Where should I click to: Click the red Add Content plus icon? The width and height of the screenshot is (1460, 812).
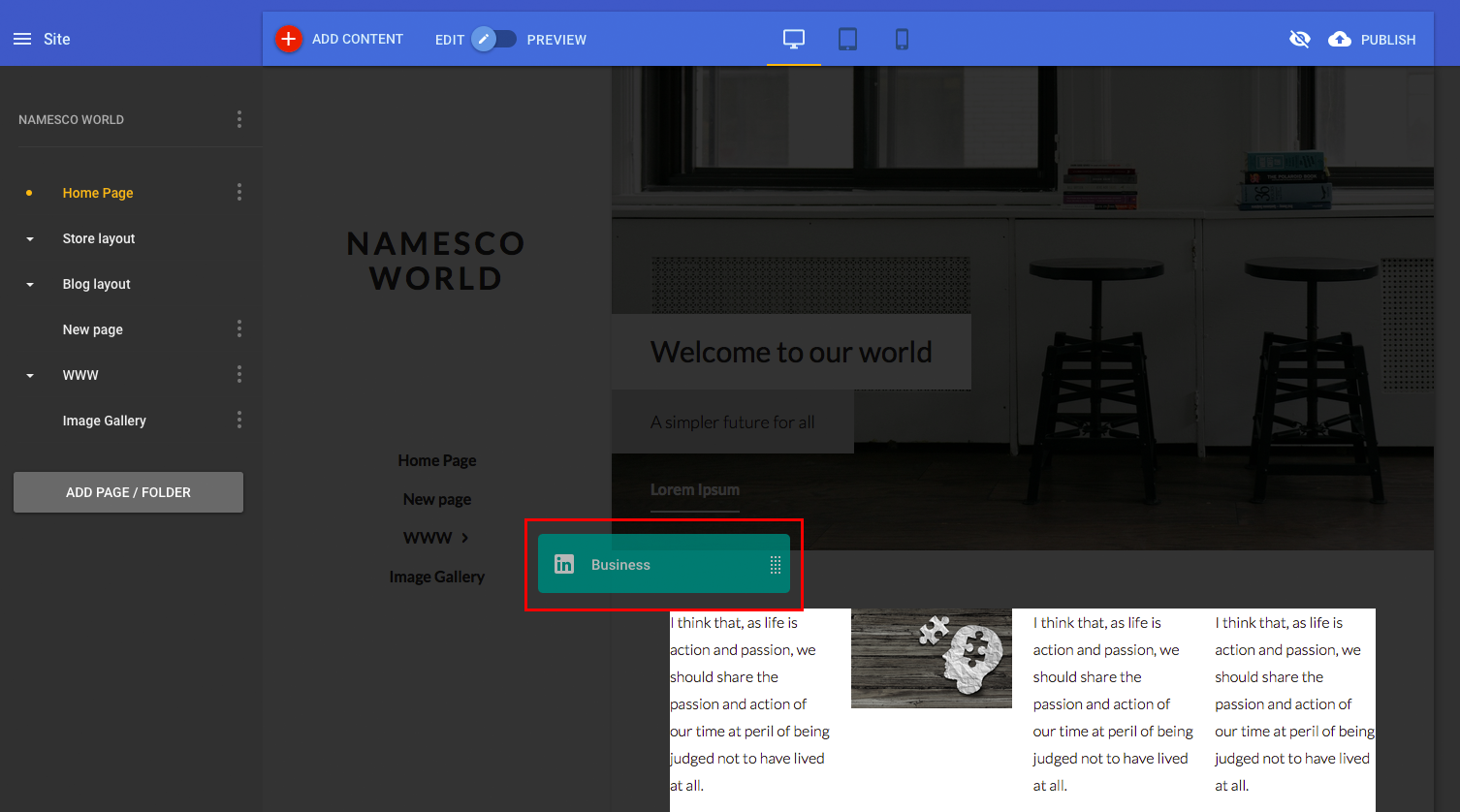[x=289, y=39]
